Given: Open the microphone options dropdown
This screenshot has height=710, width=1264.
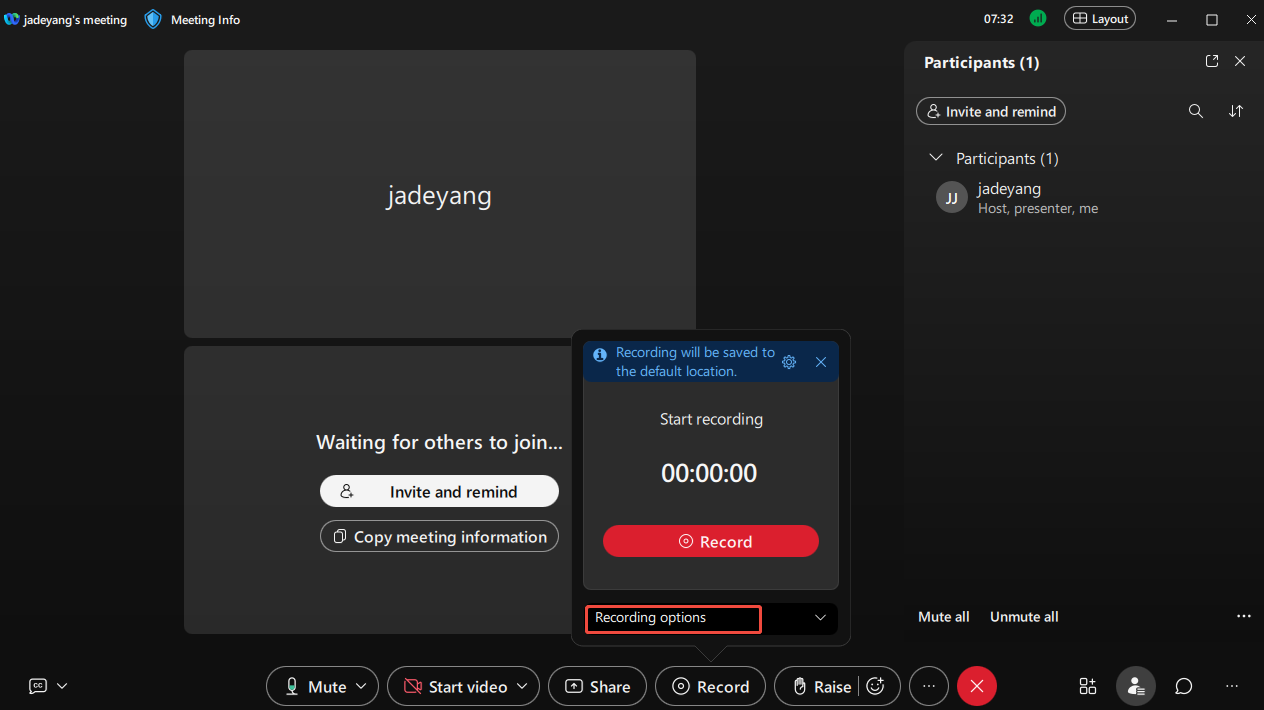Looking at the screenshot, I should (x=360, y=686).
